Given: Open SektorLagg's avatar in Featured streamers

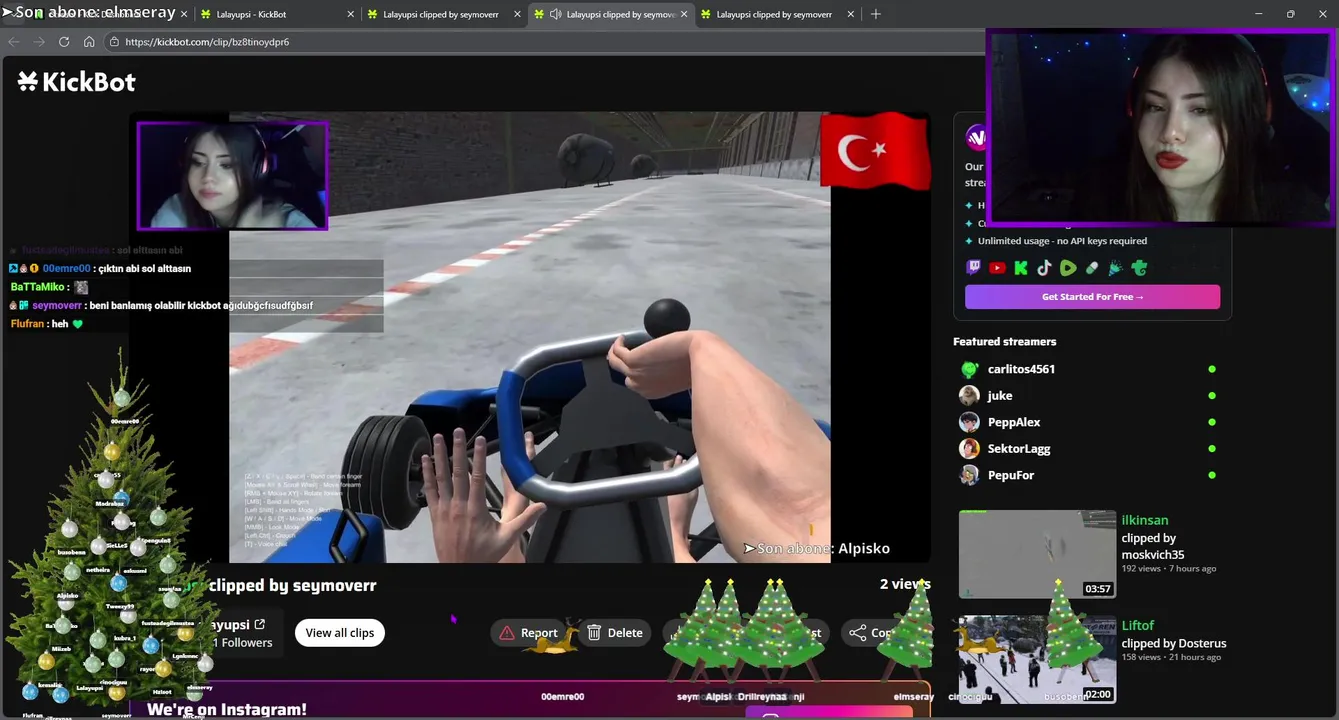Looking at the screenshot, I should pyautogui.click(x=969, y=449).
